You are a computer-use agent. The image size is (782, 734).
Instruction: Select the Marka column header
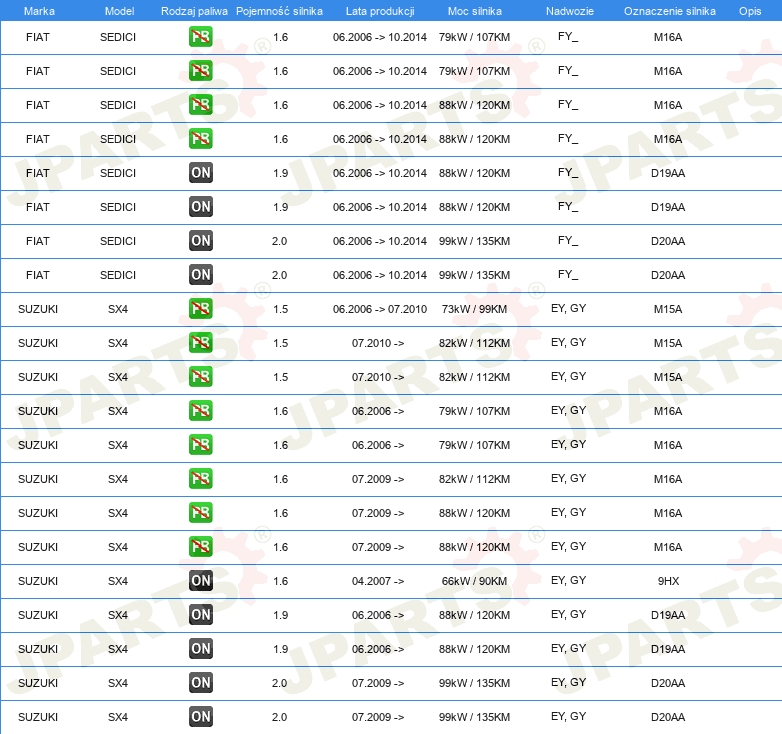[x=39, y=11]
